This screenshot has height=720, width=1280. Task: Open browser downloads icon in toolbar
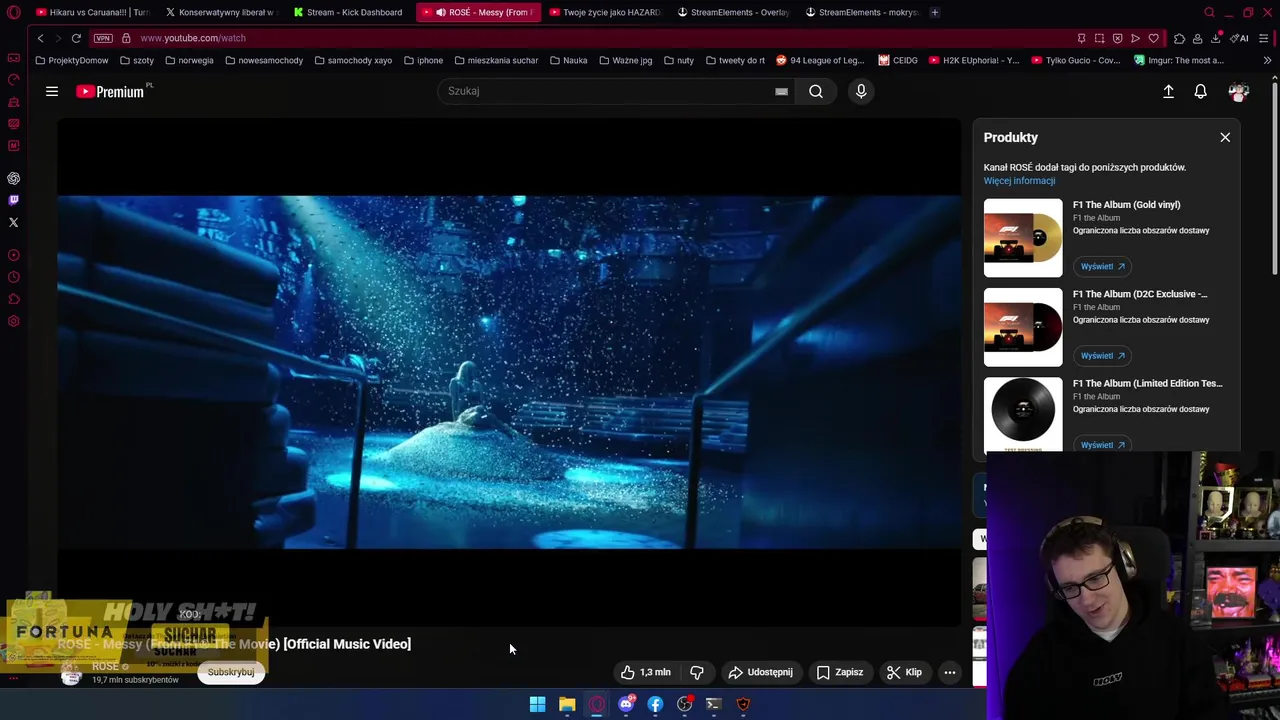click(1215, 38)
